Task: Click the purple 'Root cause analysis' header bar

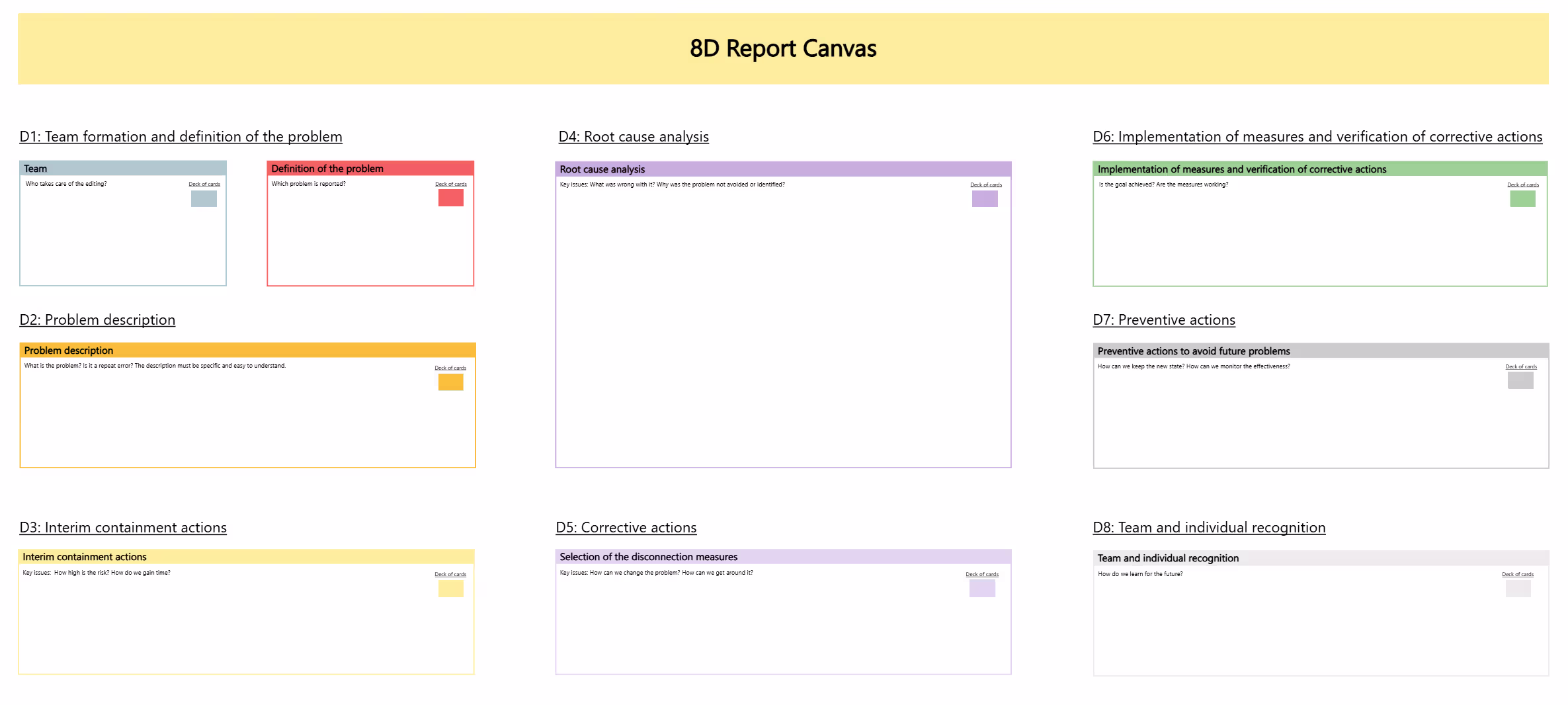Action: click(783, 169)
